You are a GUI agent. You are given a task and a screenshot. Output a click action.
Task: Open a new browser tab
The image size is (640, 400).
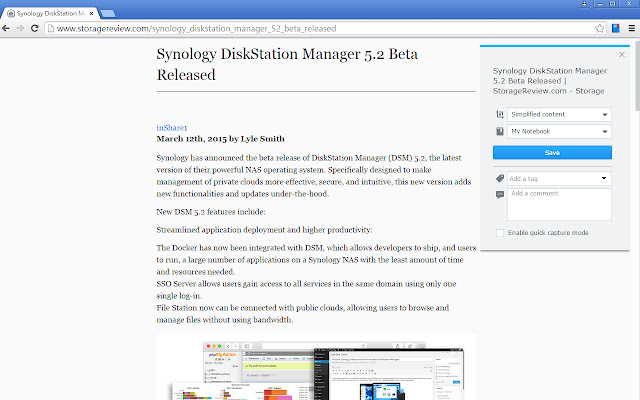click(x=108, y=13)
